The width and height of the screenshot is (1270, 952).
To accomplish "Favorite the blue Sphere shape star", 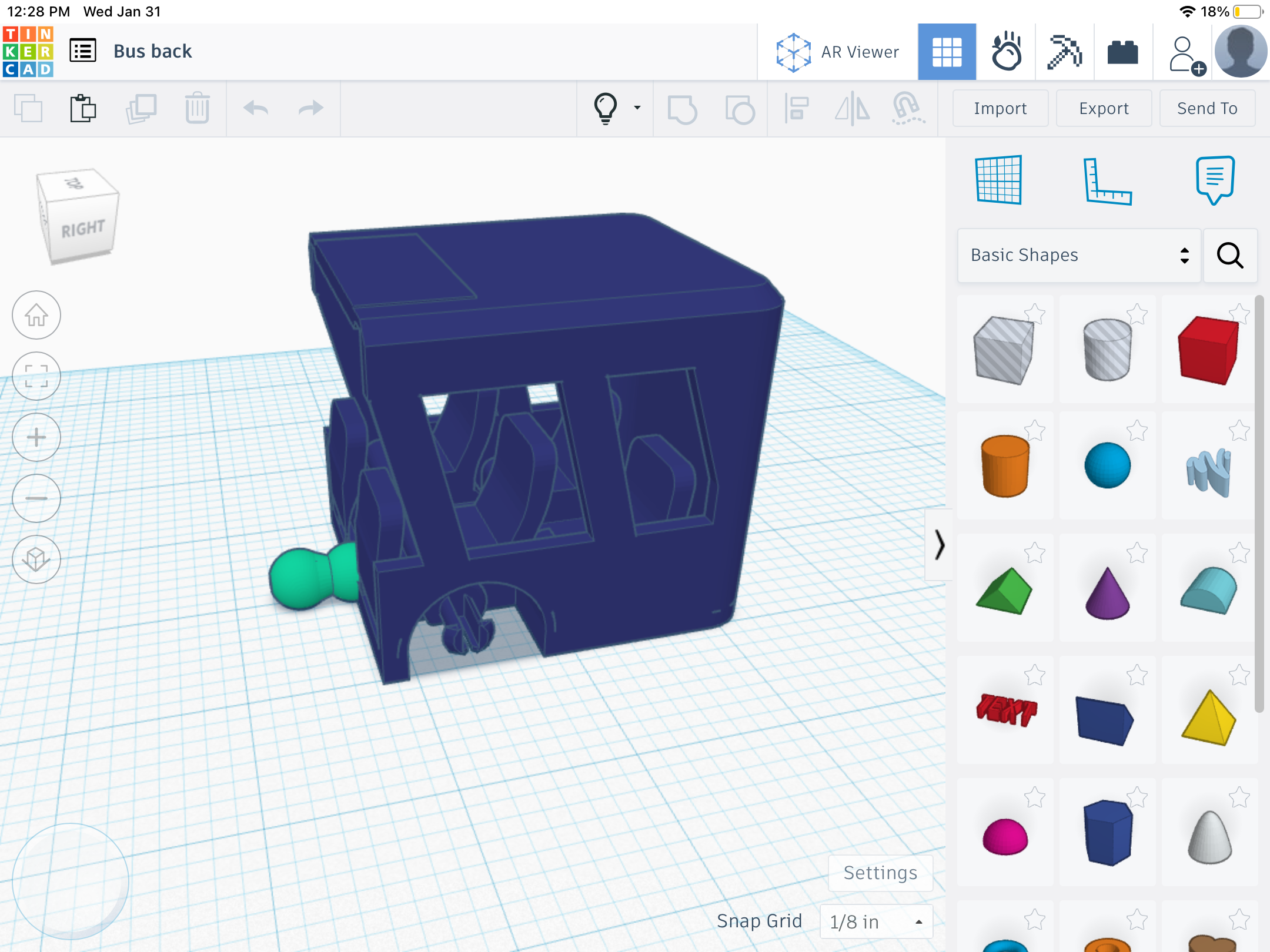I will click(x=1137, y=431).
